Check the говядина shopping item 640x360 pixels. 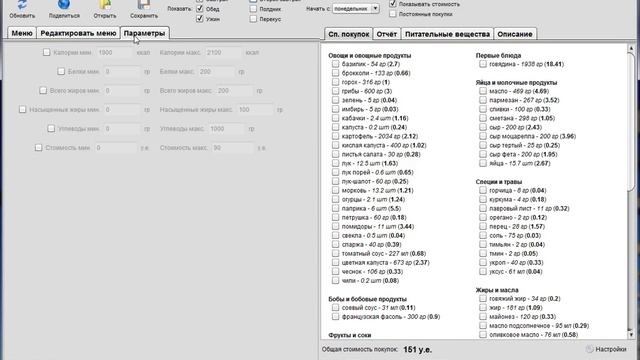pos(483,64)
